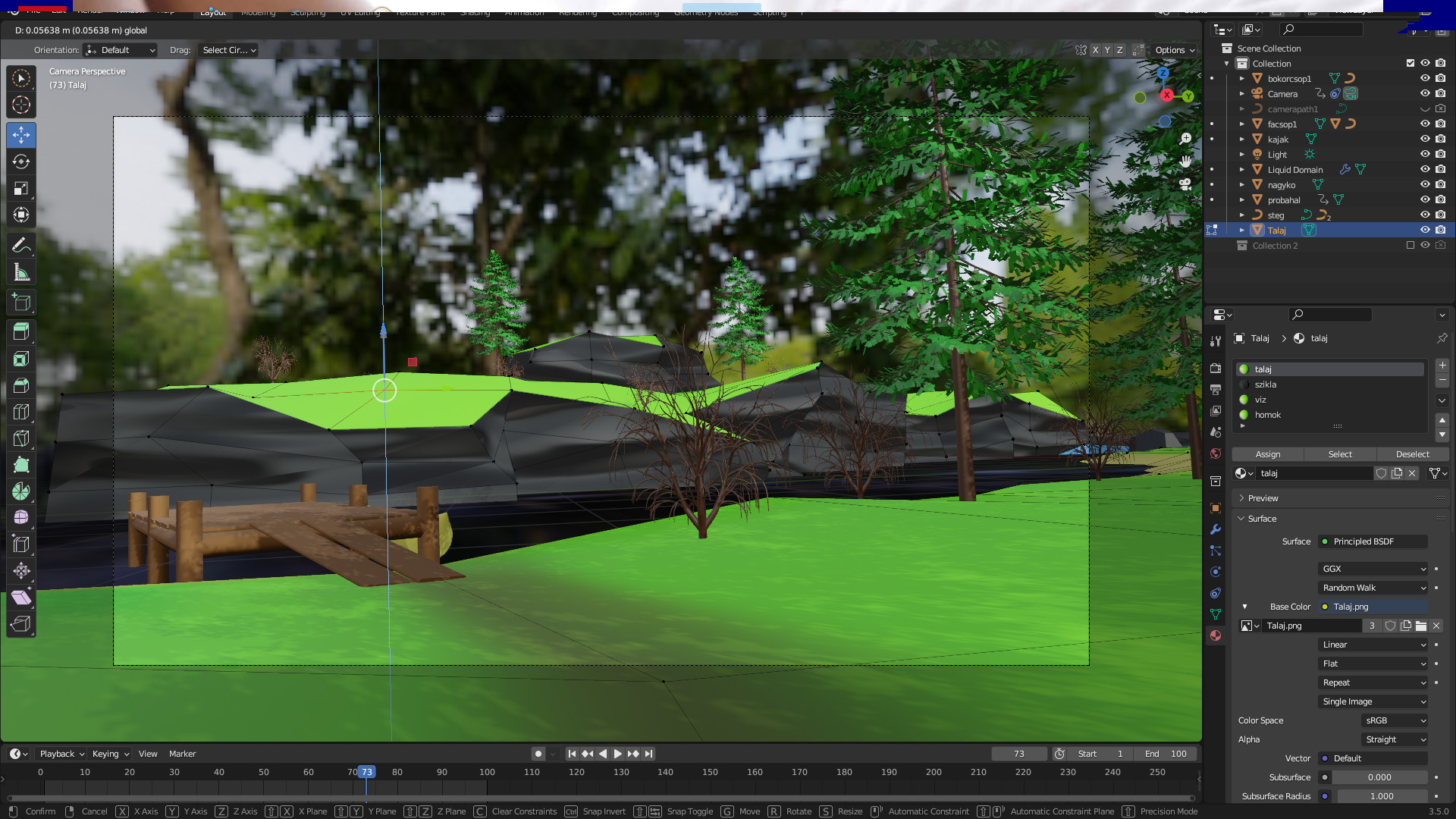Image resolution: width=1456 pixels, height=819 pixels.
Task: Toggle auto keying record button
Action: tap(538, 754)
